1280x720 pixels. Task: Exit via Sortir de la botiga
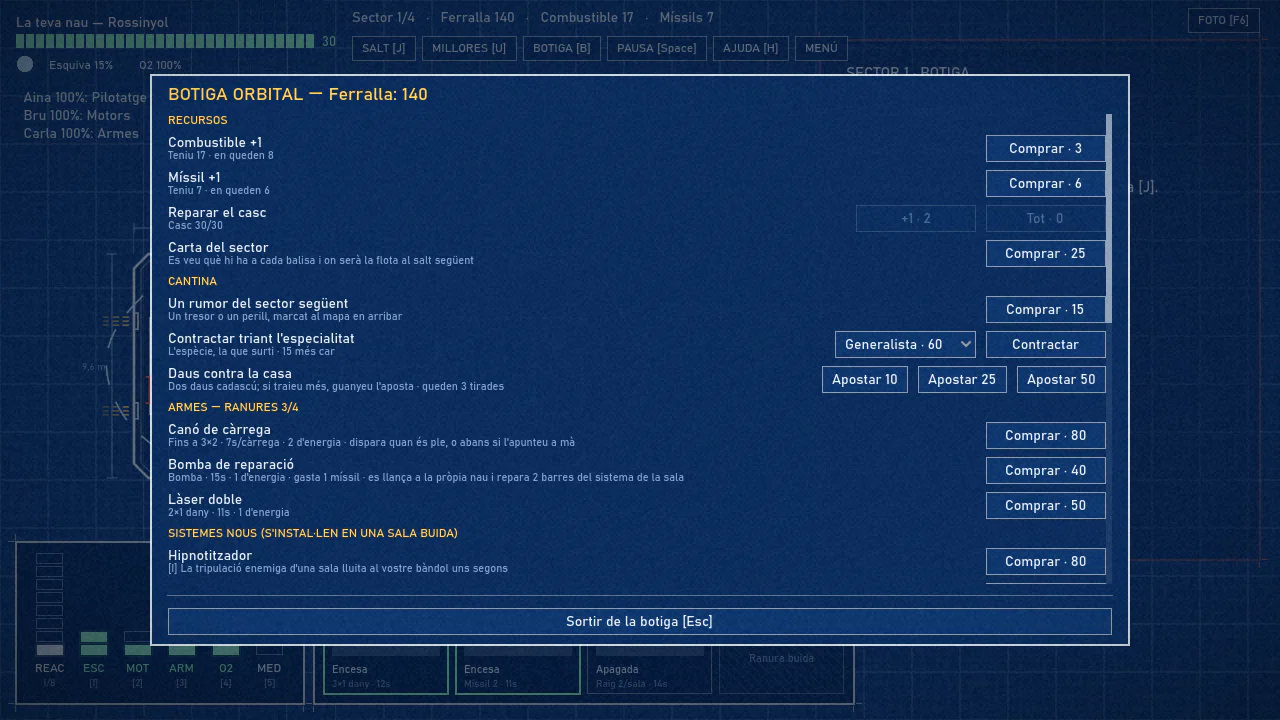(x=639, y=621)
